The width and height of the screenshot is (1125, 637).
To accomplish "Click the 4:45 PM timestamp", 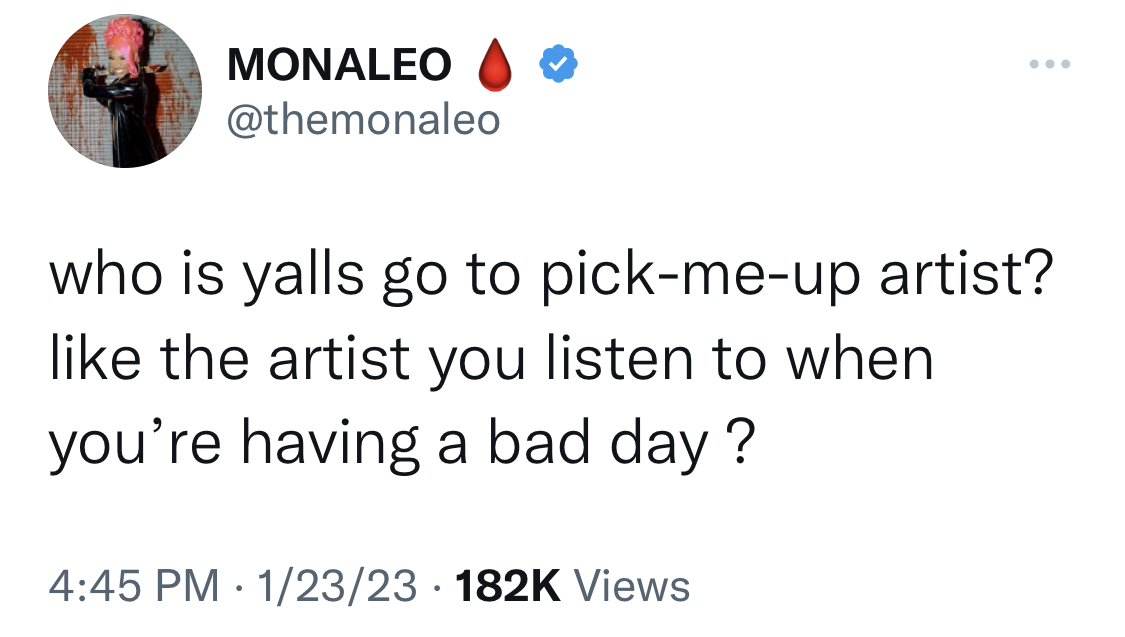I will [134, 585].
